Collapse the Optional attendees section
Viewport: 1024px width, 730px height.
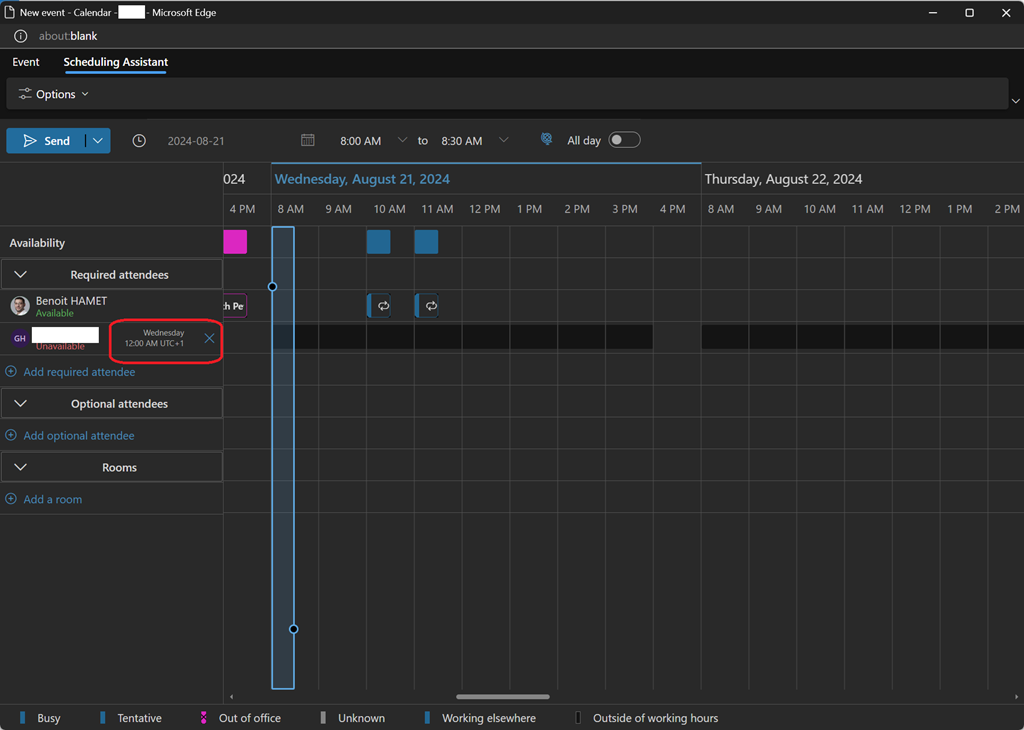pos(20,404)
